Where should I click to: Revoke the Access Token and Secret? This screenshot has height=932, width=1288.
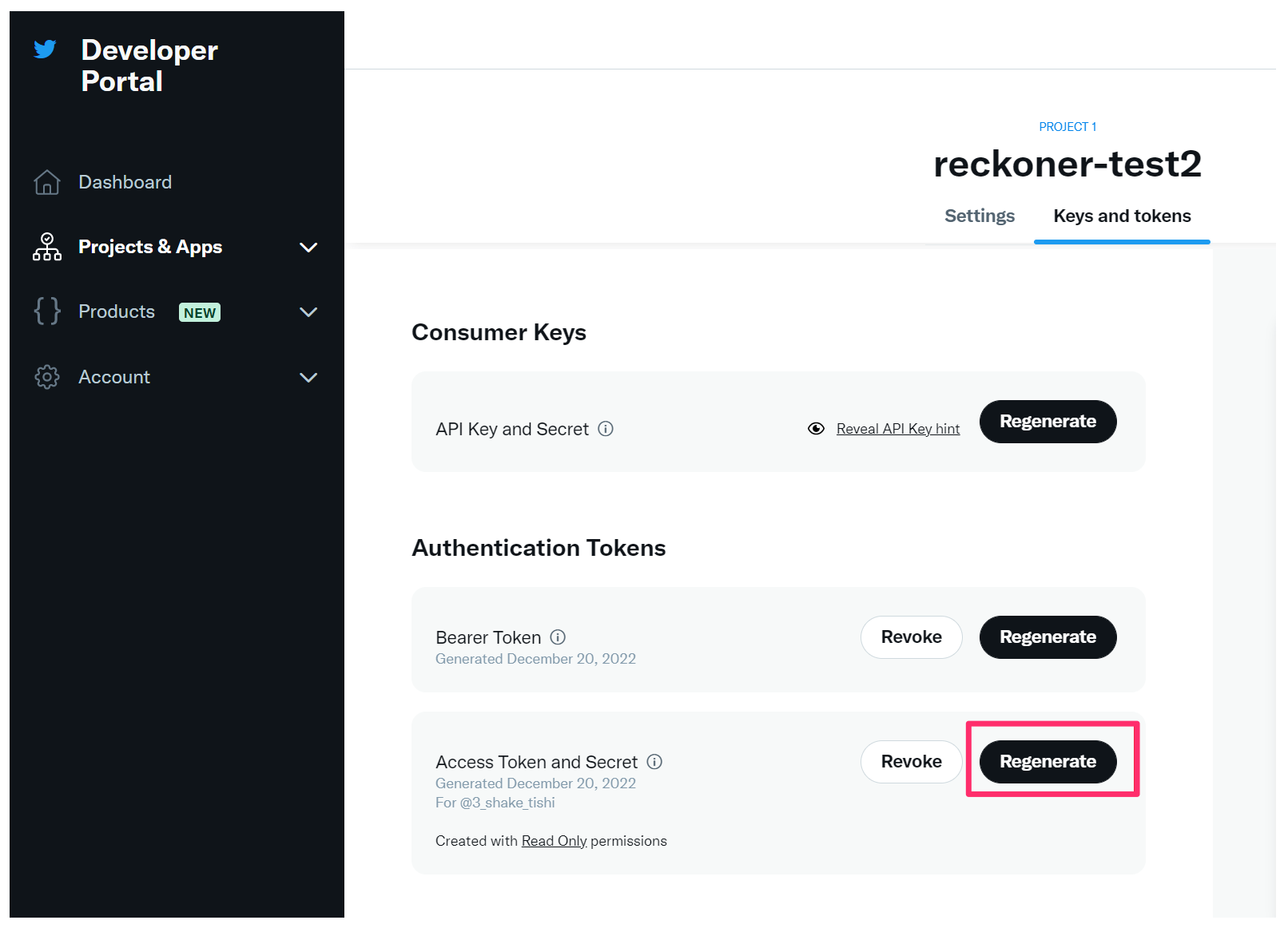click(x=911, y=762)
